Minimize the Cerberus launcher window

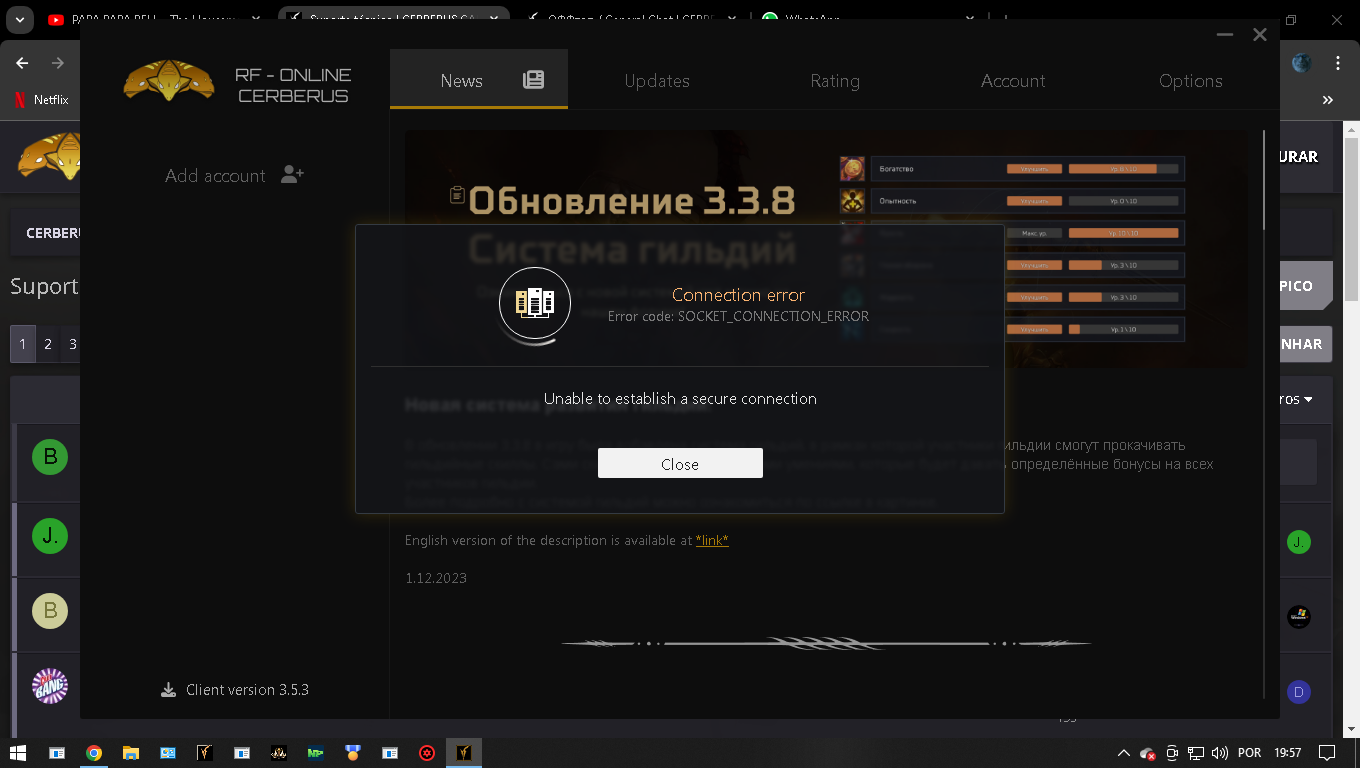tap(1225, 35)
